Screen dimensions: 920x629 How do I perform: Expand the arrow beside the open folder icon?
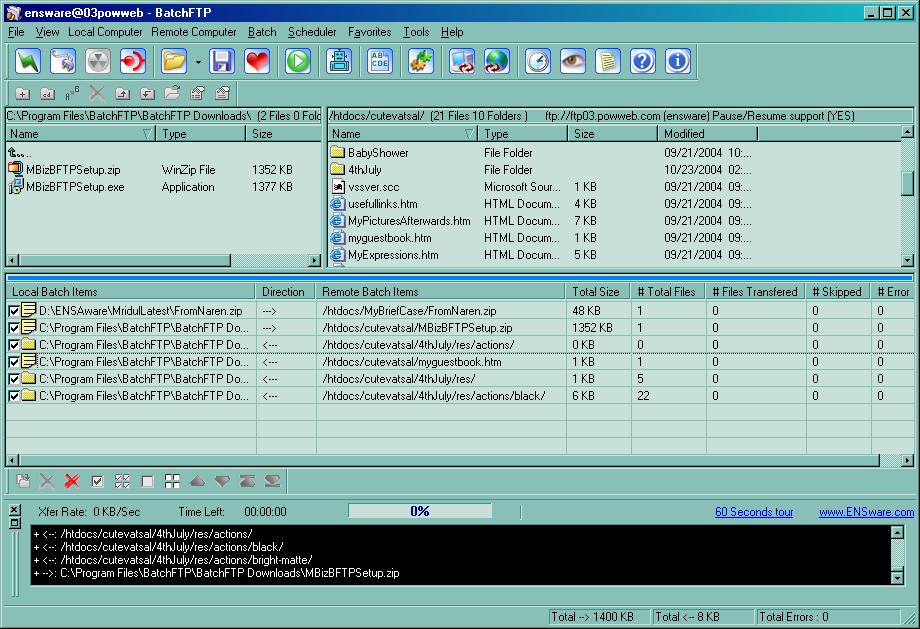(198, 62)
